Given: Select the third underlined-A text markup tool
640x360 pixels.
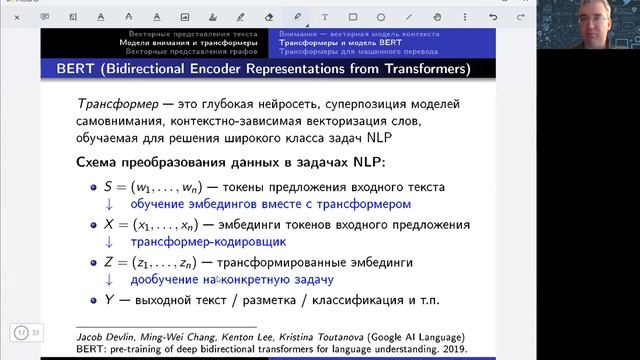Looking at the screenshot, I should [x=157, y=17].
